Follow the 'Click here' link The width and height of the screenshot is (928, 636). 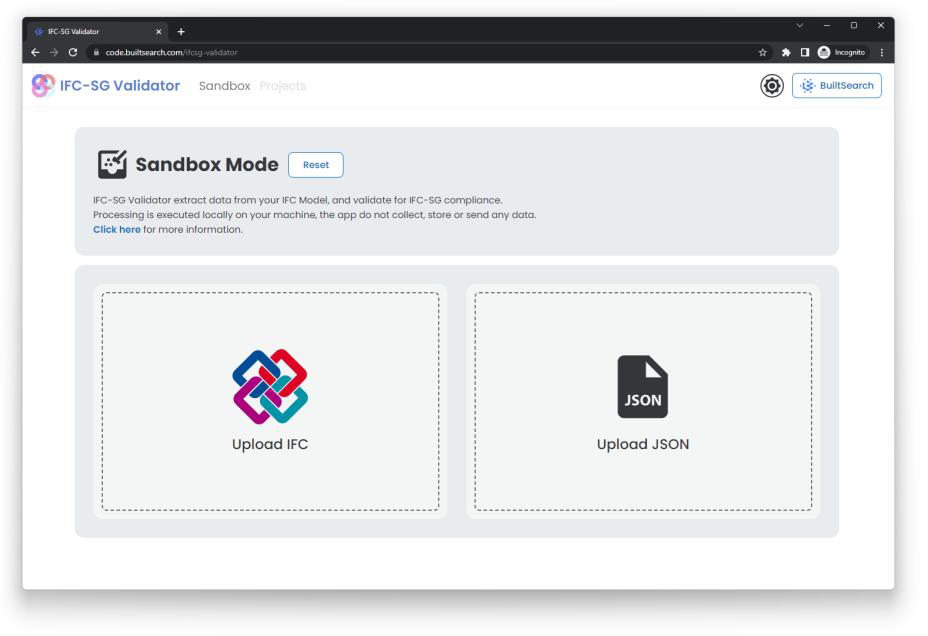point(117,230)
